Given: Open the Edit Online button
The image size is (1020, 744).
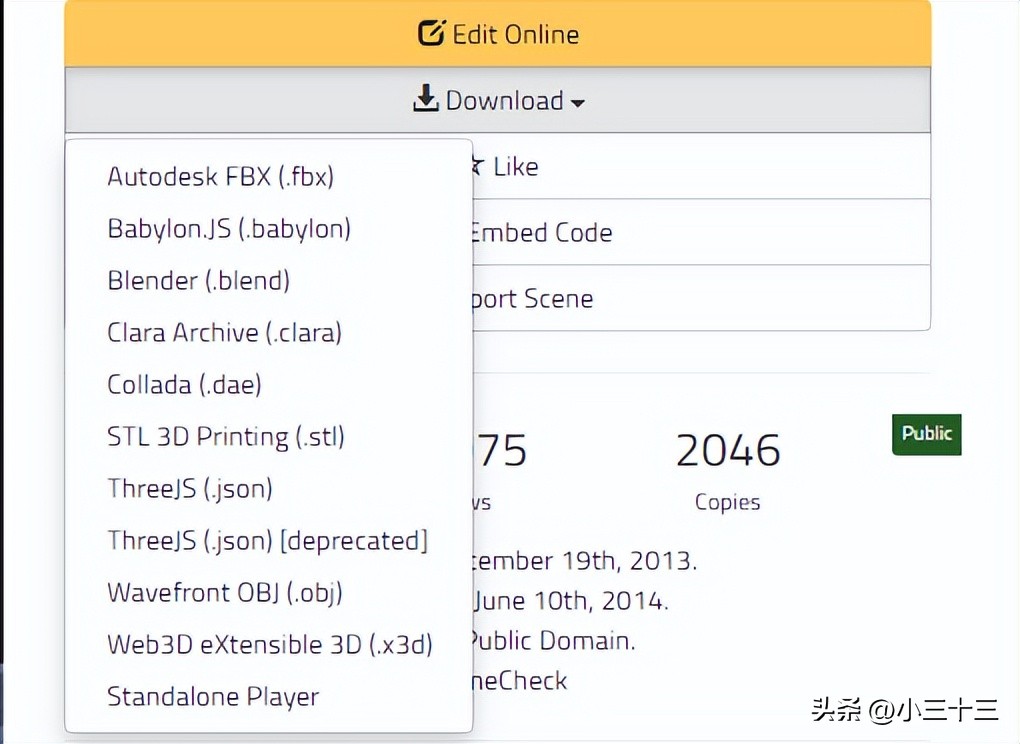Looking at the screenshot, I should coord(515,34).
